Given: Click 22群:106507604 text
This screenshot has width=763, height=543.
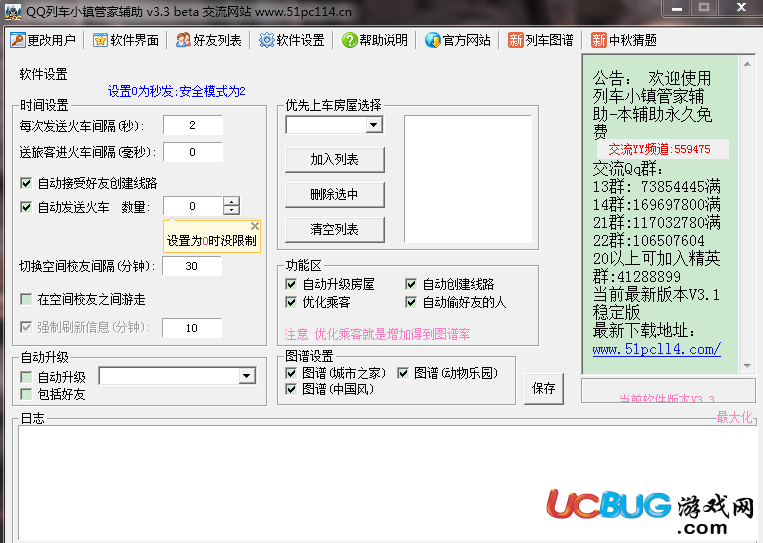Looking at the screenshot, I should coord(648,240).
